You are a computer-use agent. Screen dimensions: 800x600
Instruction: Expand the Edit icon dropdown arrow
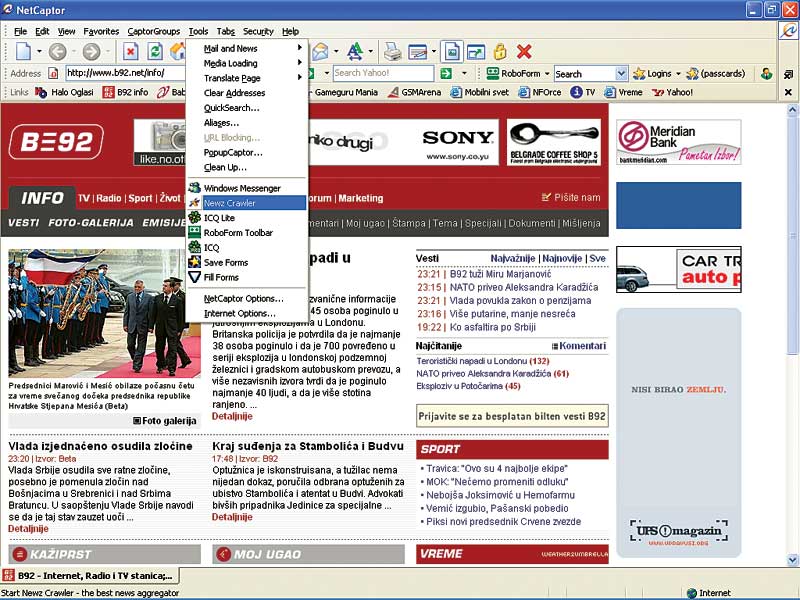click(x=433, y=52)
